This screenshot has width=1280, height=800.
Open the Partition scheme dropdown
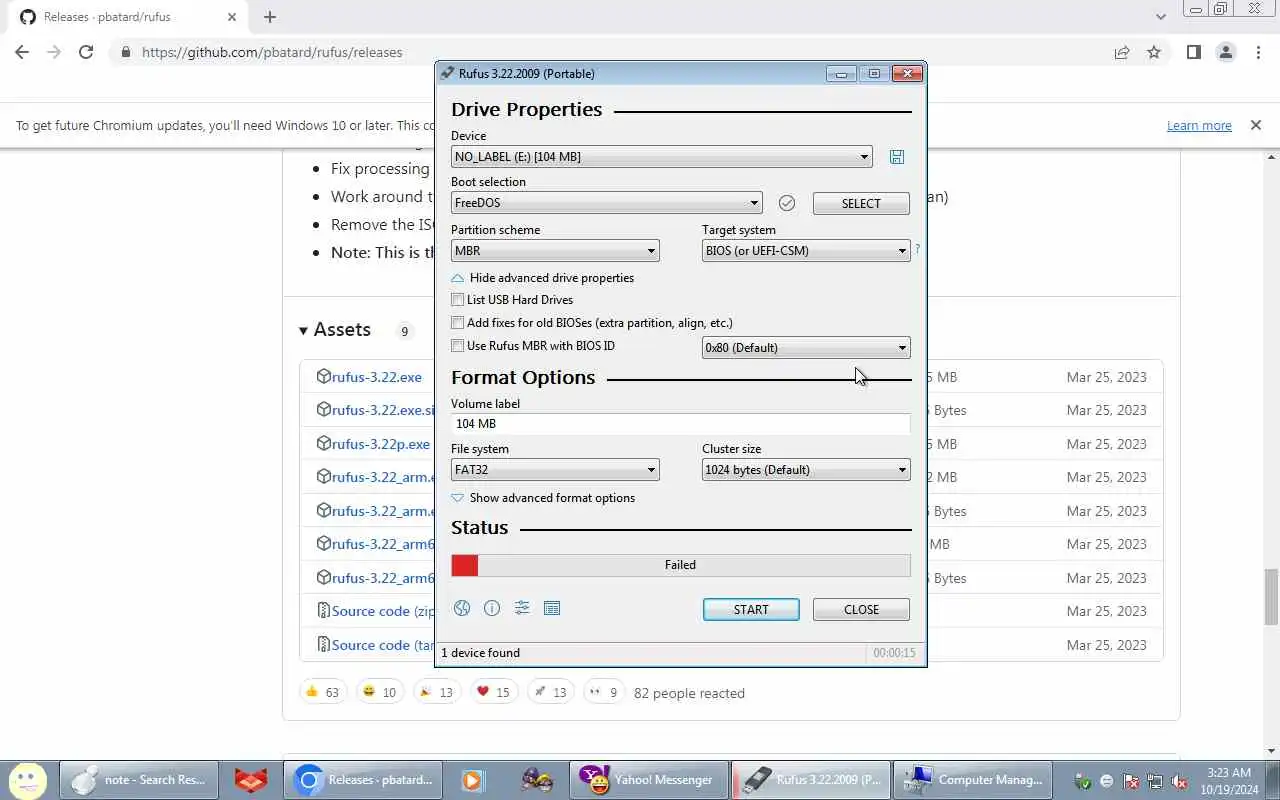[x=555, y=251]
